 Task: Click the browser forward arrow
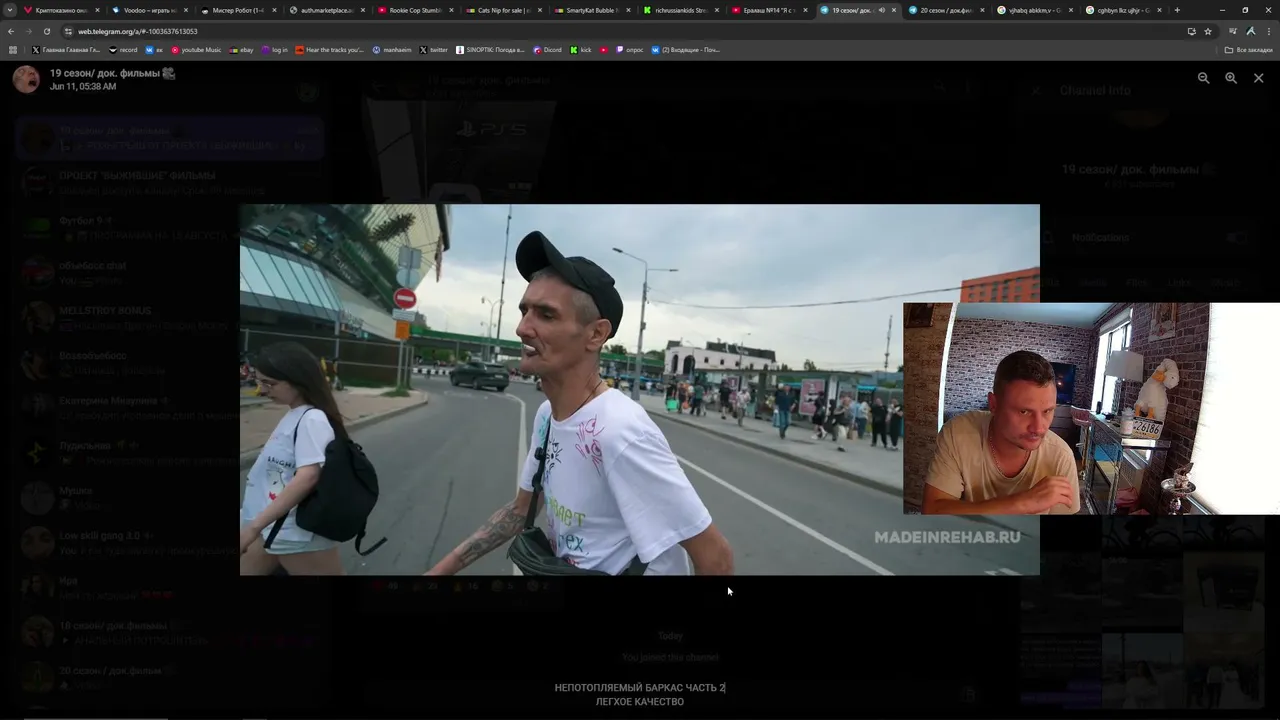pos(28,31)
